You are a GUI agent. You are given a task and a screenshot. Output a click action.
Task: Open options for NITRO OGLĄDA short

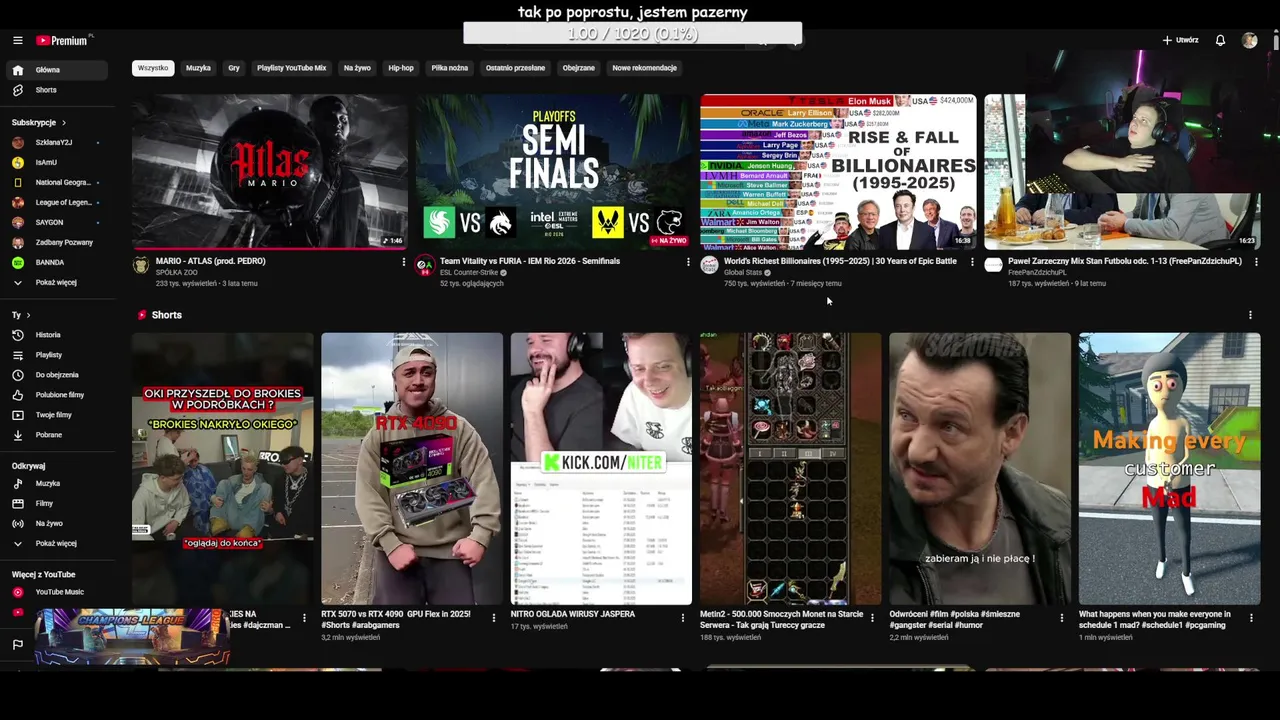(682, 618)
